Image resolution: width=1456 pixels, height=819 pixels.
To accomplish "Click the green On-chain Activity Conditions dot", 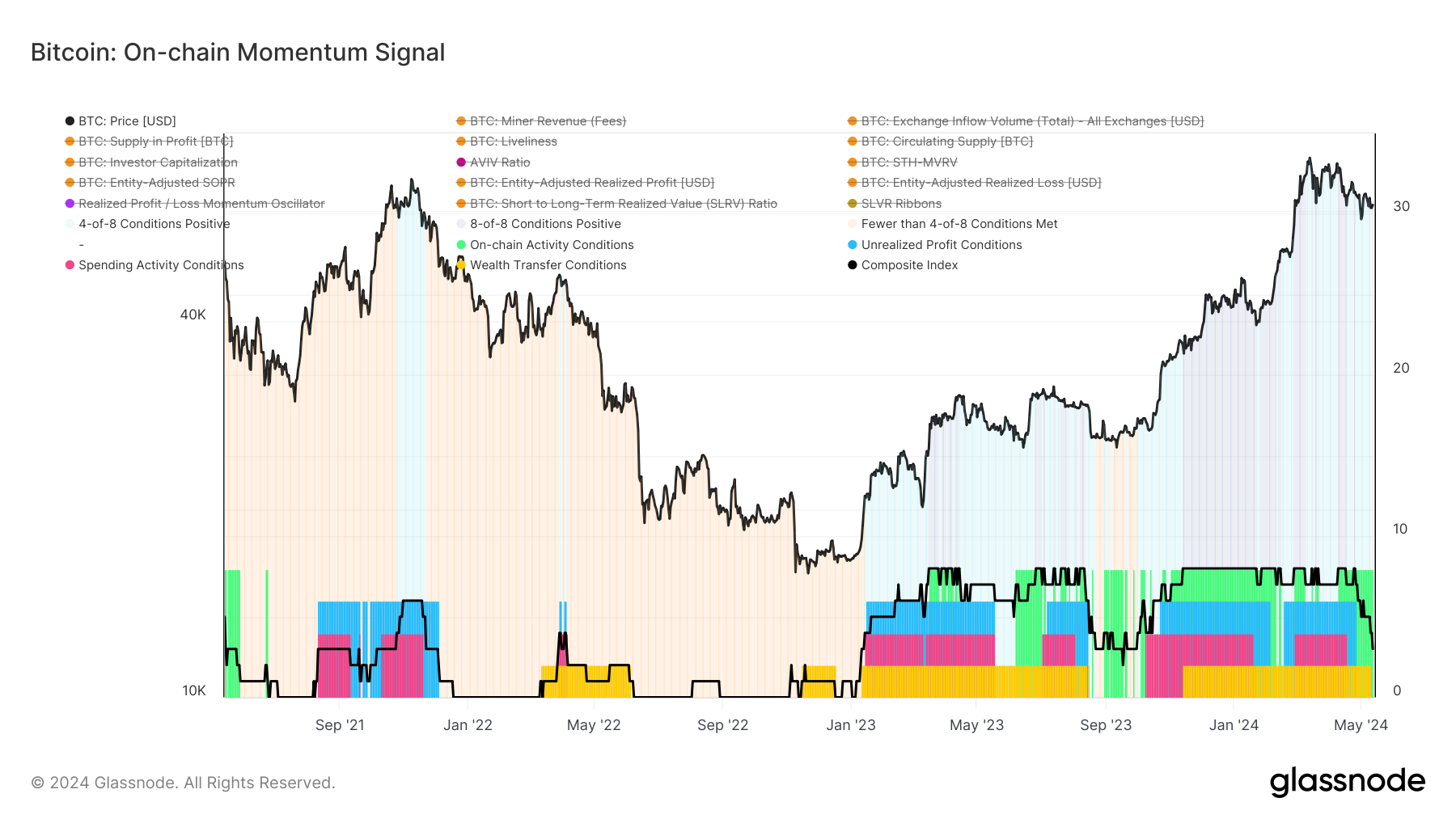I will [x=461, y=245].
